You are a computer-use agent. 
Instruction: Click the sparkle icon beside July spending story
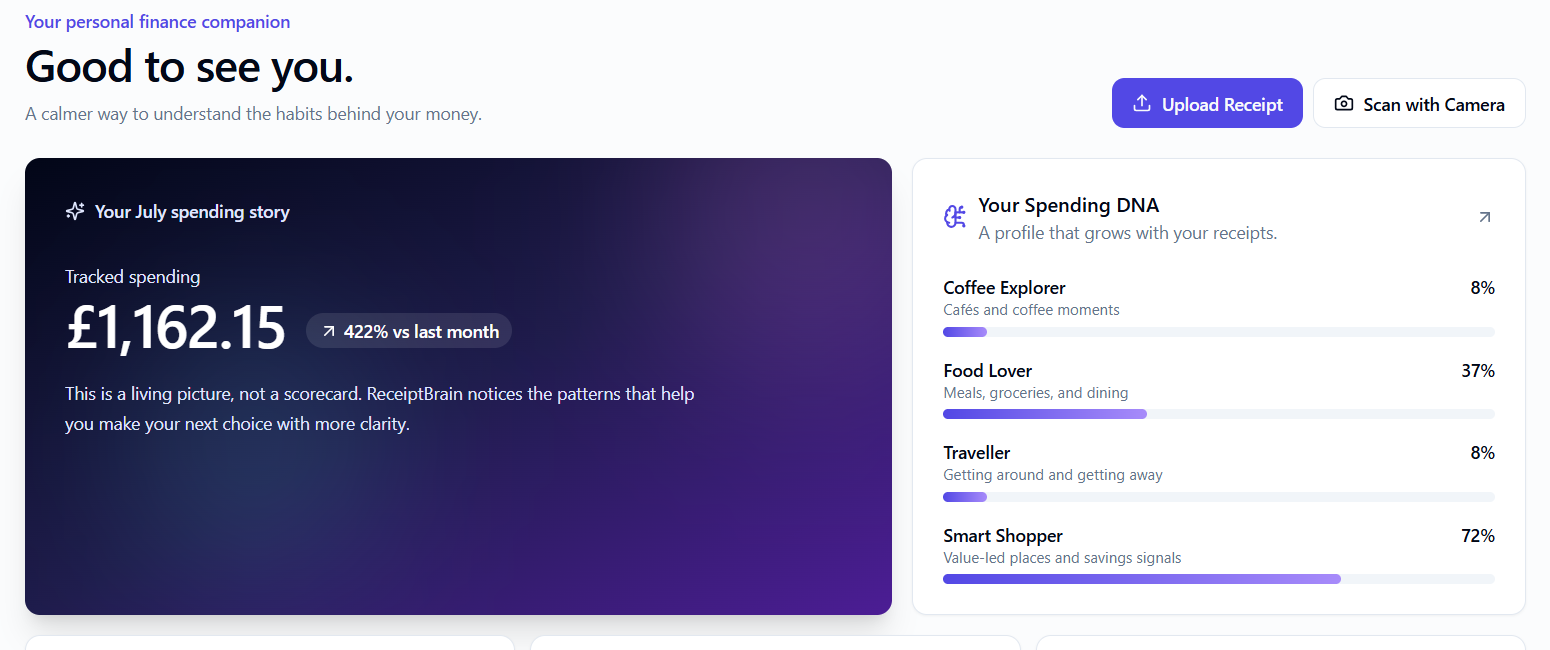pos(75,212)
